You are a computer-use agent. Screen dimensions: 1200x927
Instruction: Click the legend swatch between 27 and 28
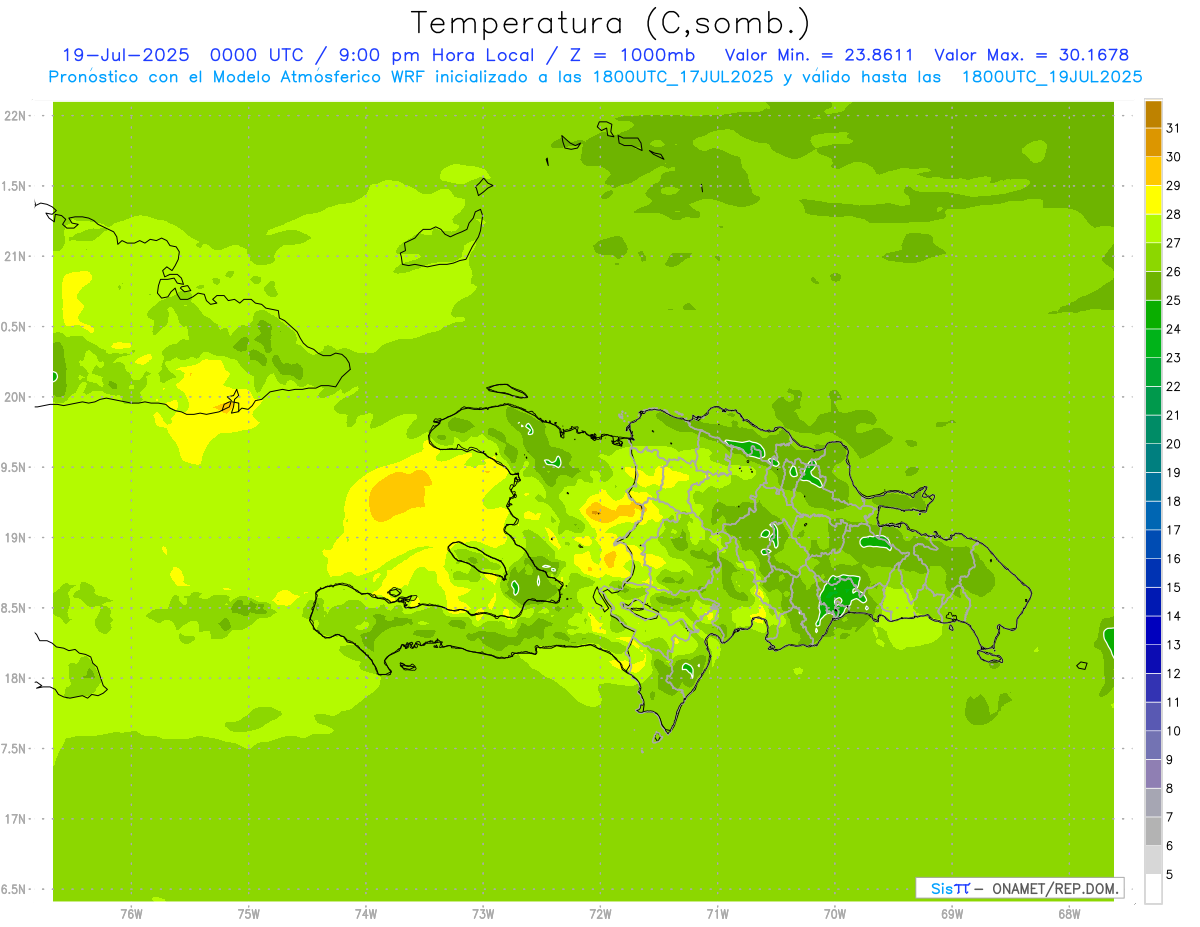[1153, 229]
